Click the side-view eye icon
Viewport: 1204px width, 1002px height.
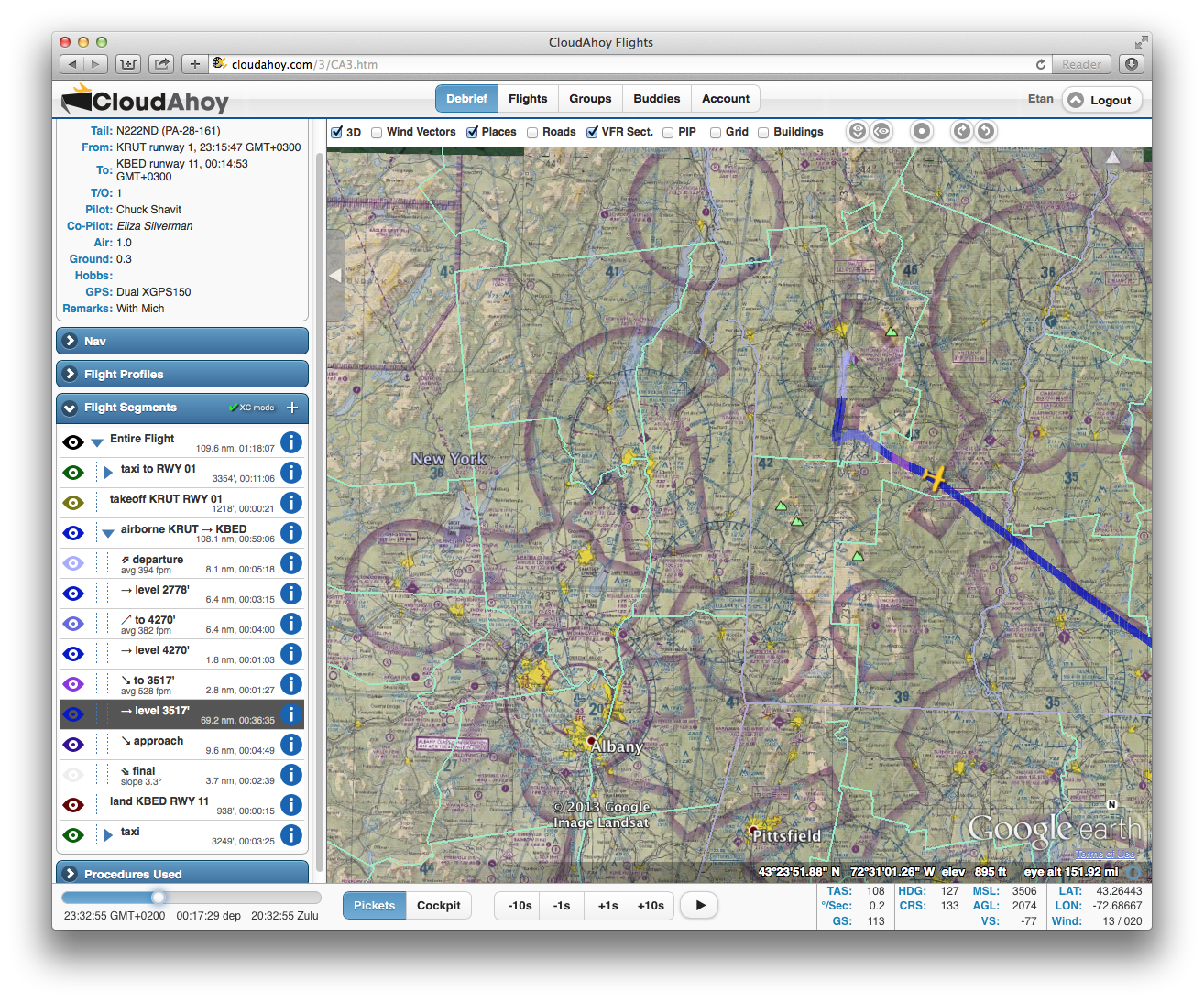pyautogui.click(x=881, y=132)
